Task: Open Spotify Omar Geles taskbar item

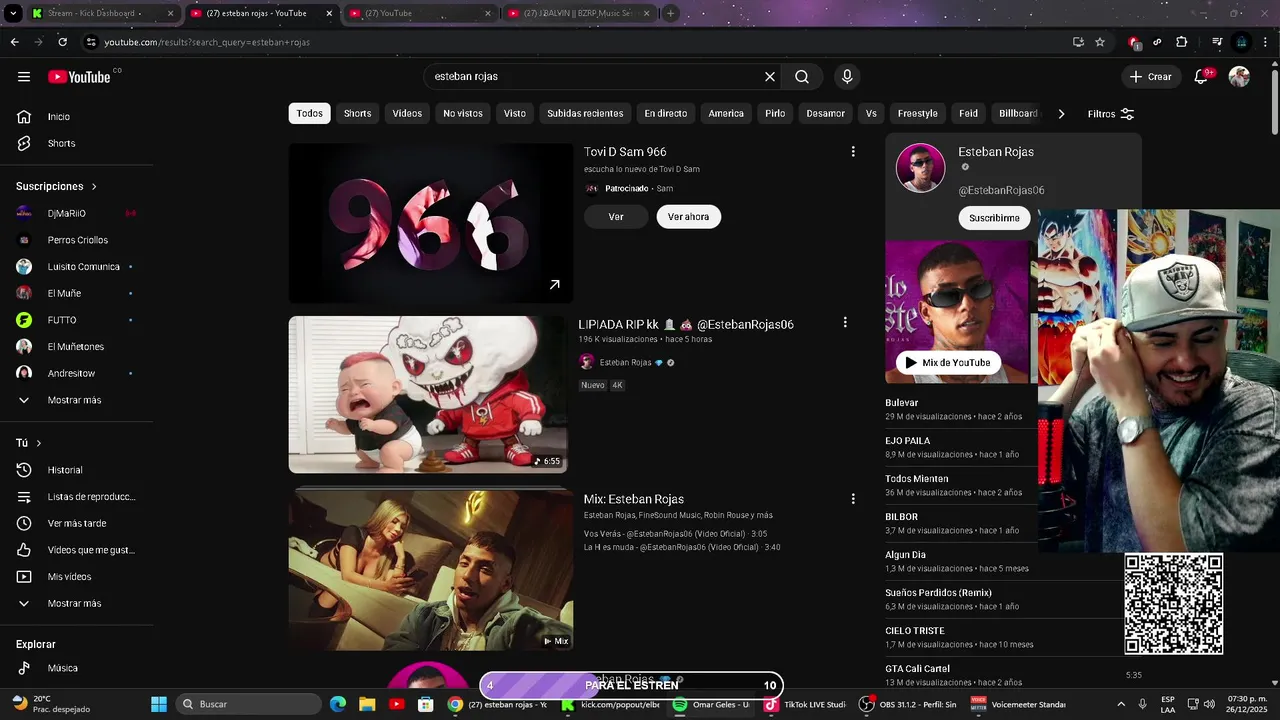Action: pos(711,704)
